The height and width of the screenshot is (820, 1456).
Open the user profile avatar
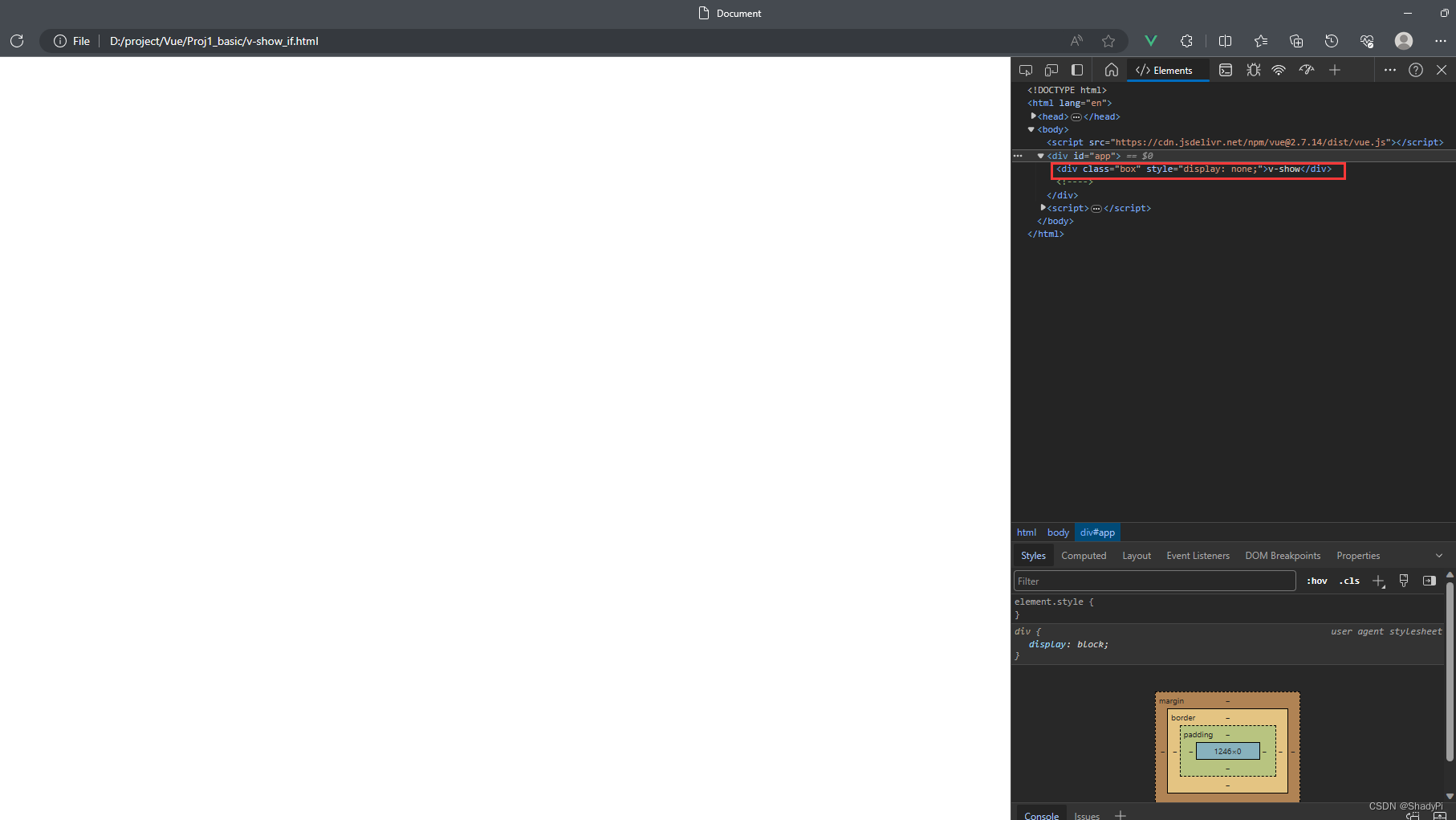point(1404,41)
